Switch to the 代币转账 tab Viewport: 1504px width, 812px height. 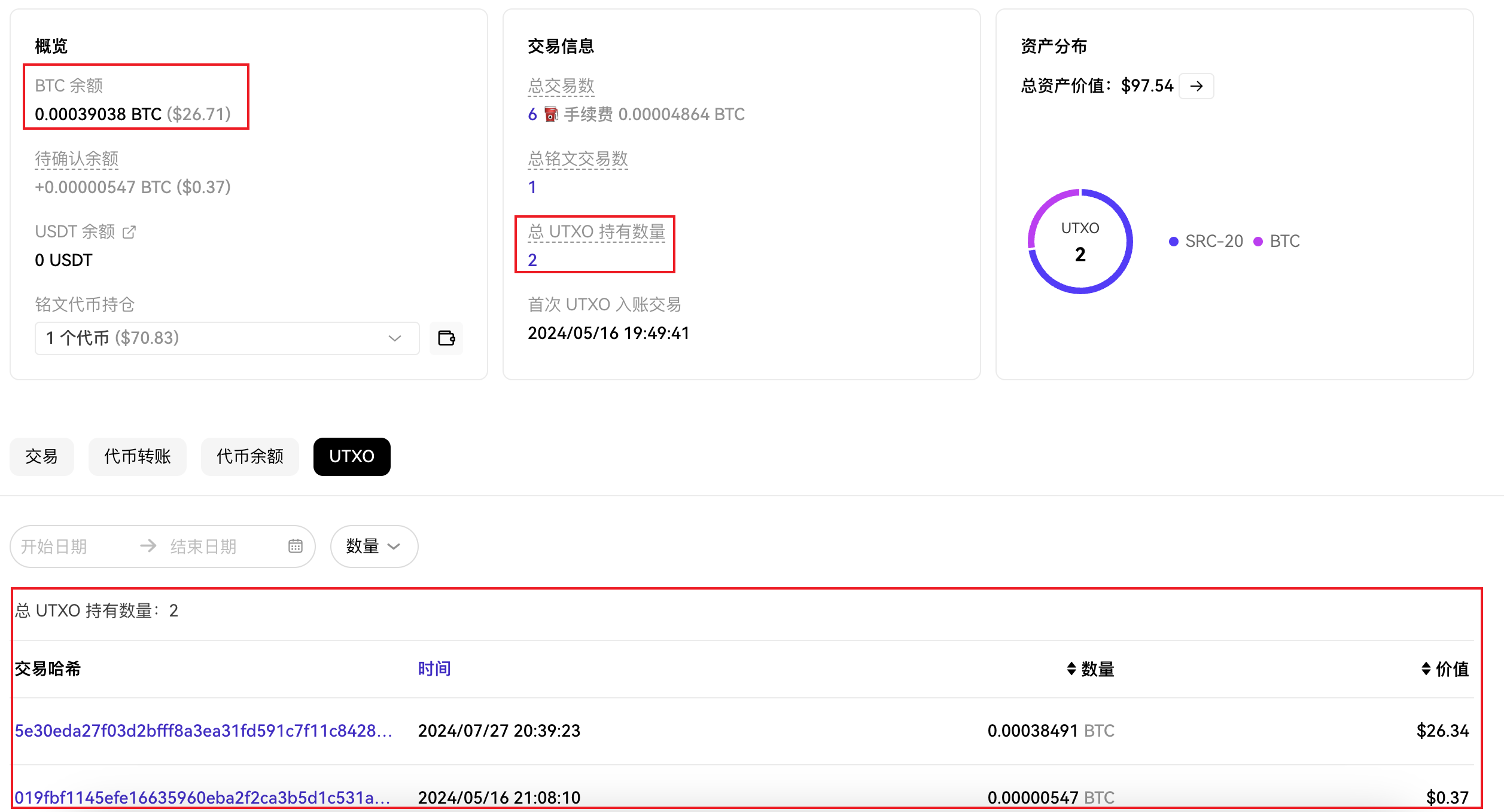coord(138,457)
